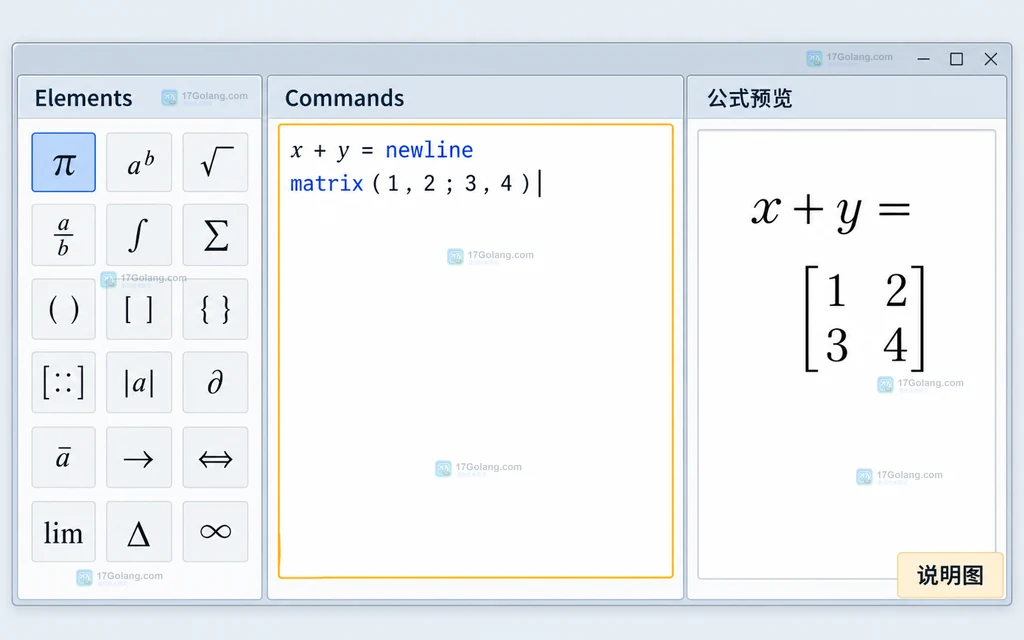Maximize the formula editor window
The height and width of the screenshot is (640, 1024).
pos(957,59)
